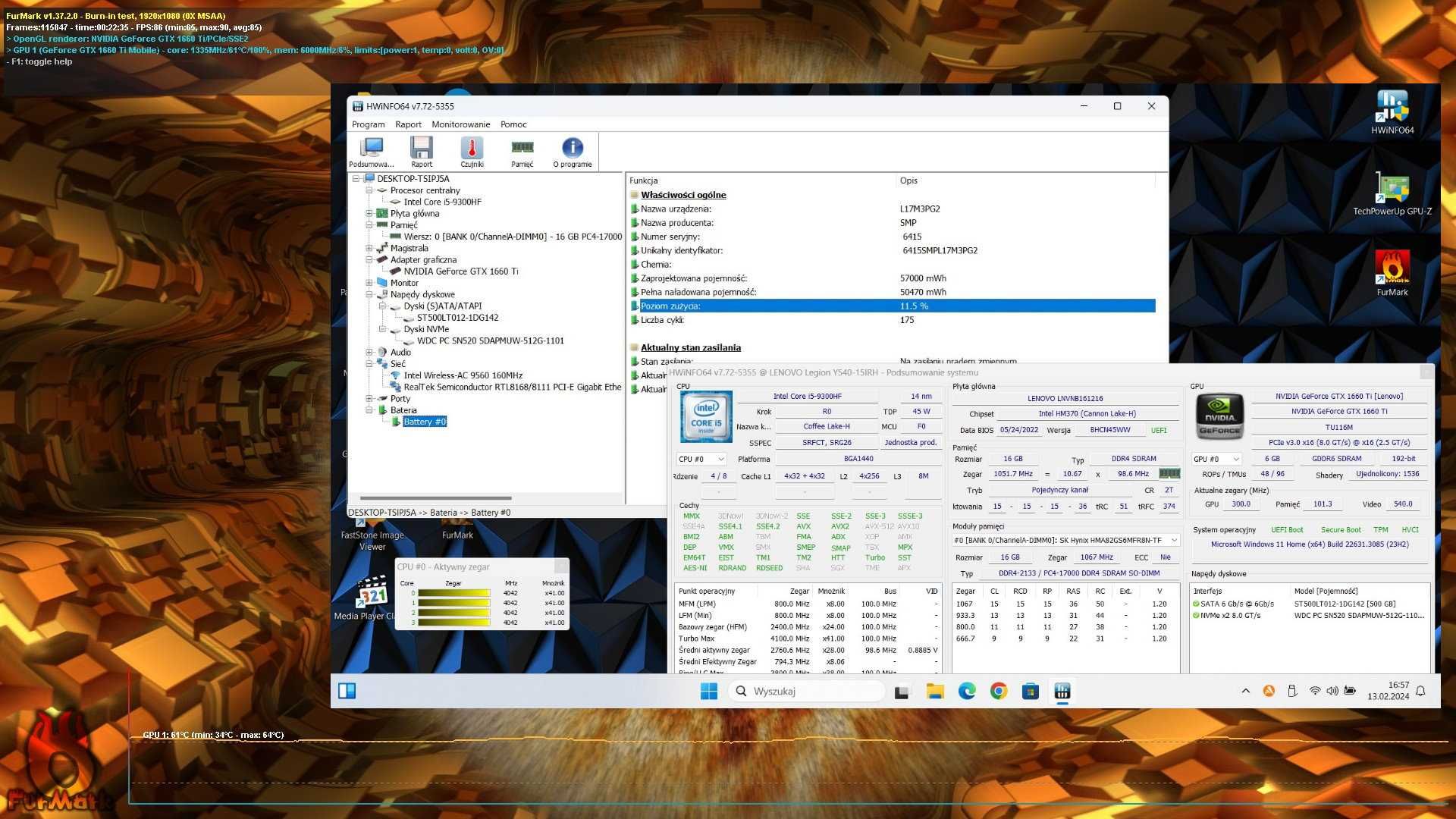
Task: Open Pomoc menu in HWiNFO64 menu bar
Action: (x=513, y=123)
